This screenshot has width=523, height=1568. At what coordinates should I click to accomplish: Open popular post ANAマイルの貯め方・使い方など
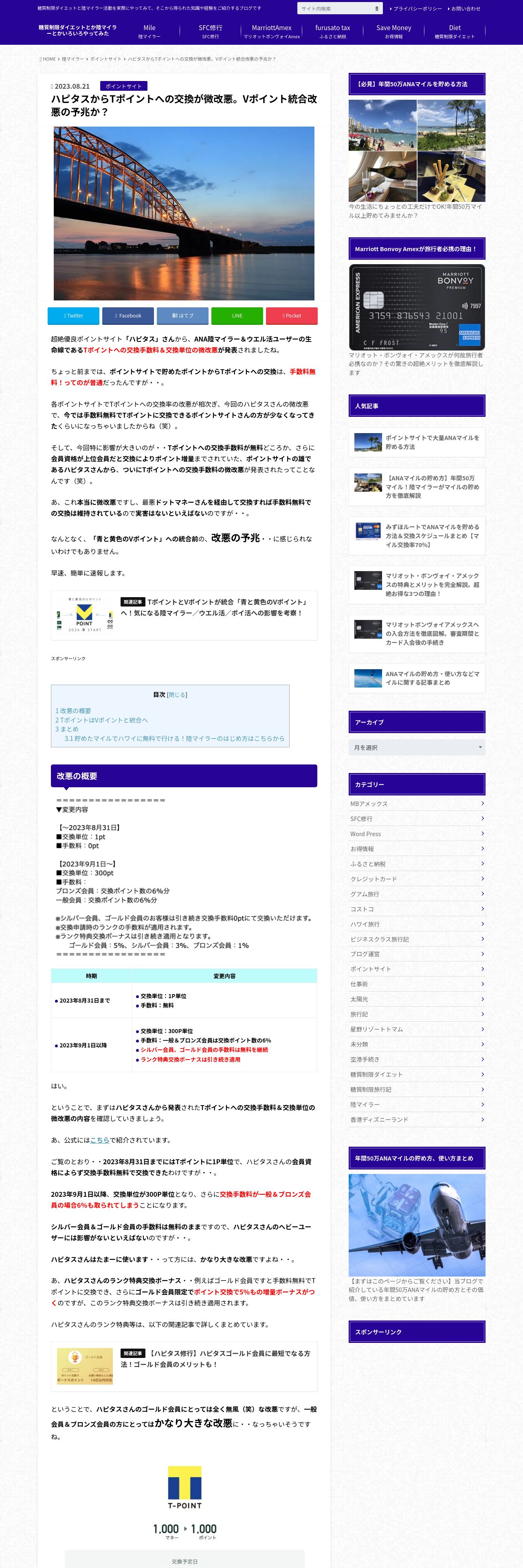417,678
